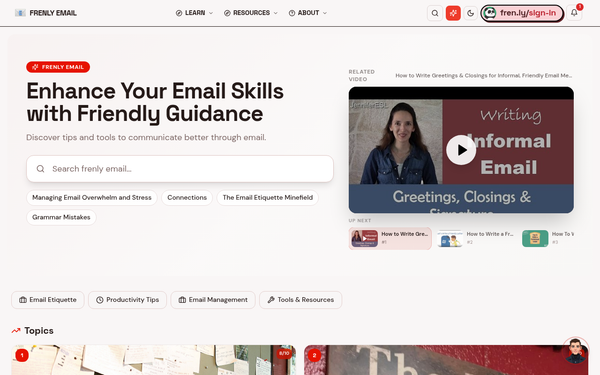The image size is (600, 375).
Task: Click clock icon on Productivity Tips
Action: pyautogui.click(x=99, y=300)
